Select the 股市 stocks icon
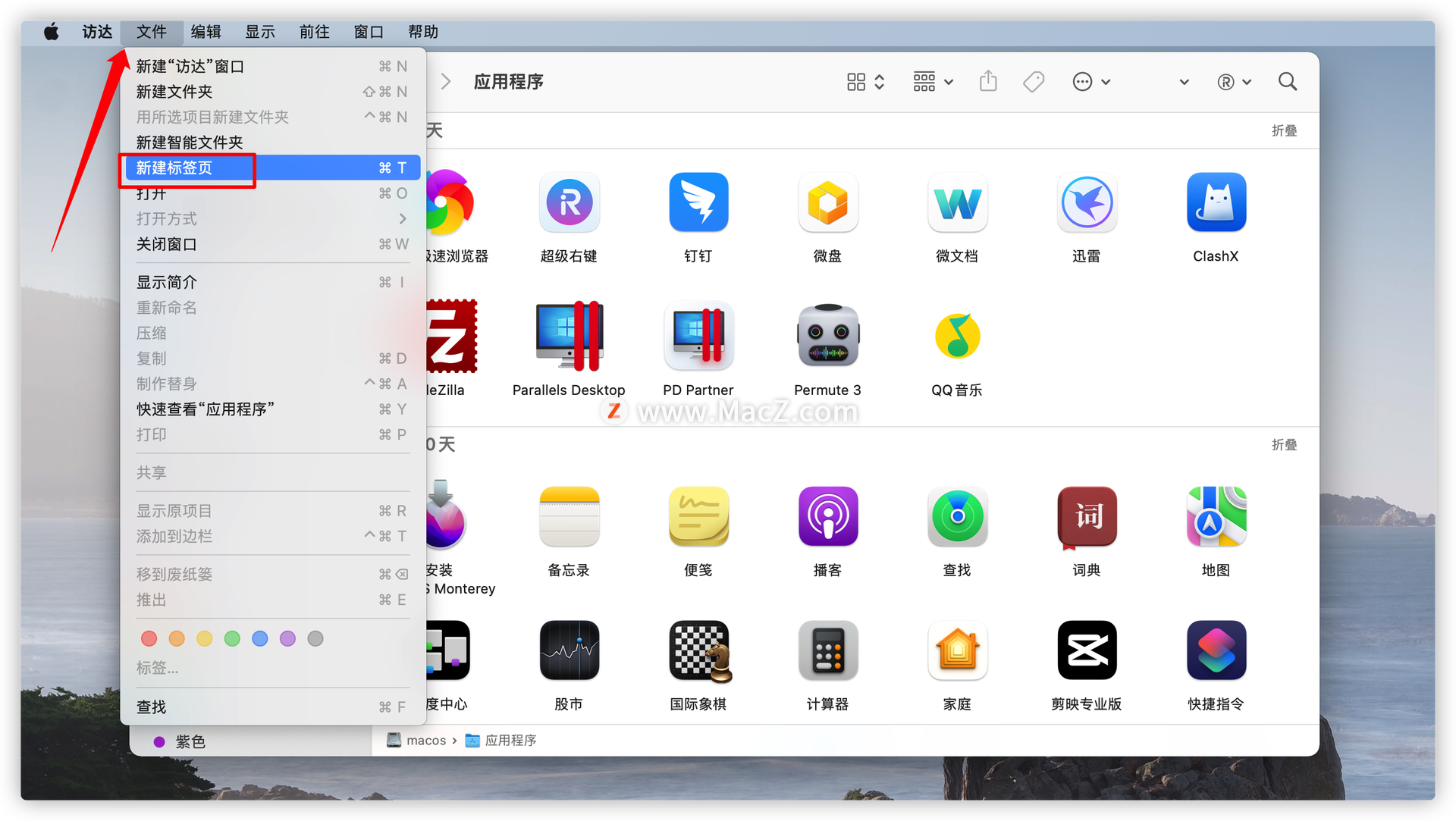This screenshot has width=1456, height=821. click(x=569, y=650)
